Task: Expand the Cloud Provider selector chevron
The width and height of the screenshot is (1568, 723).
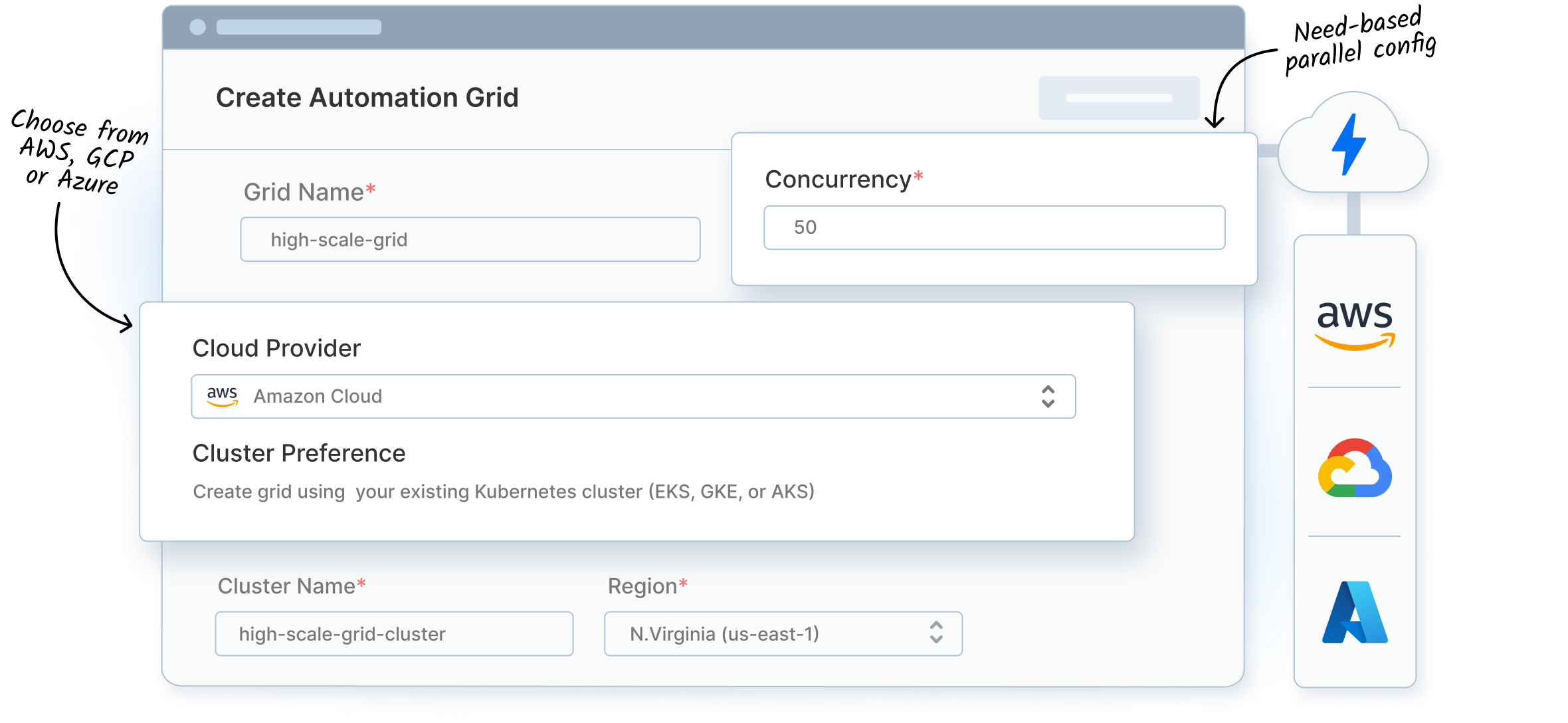Action: coord(1048,396)
